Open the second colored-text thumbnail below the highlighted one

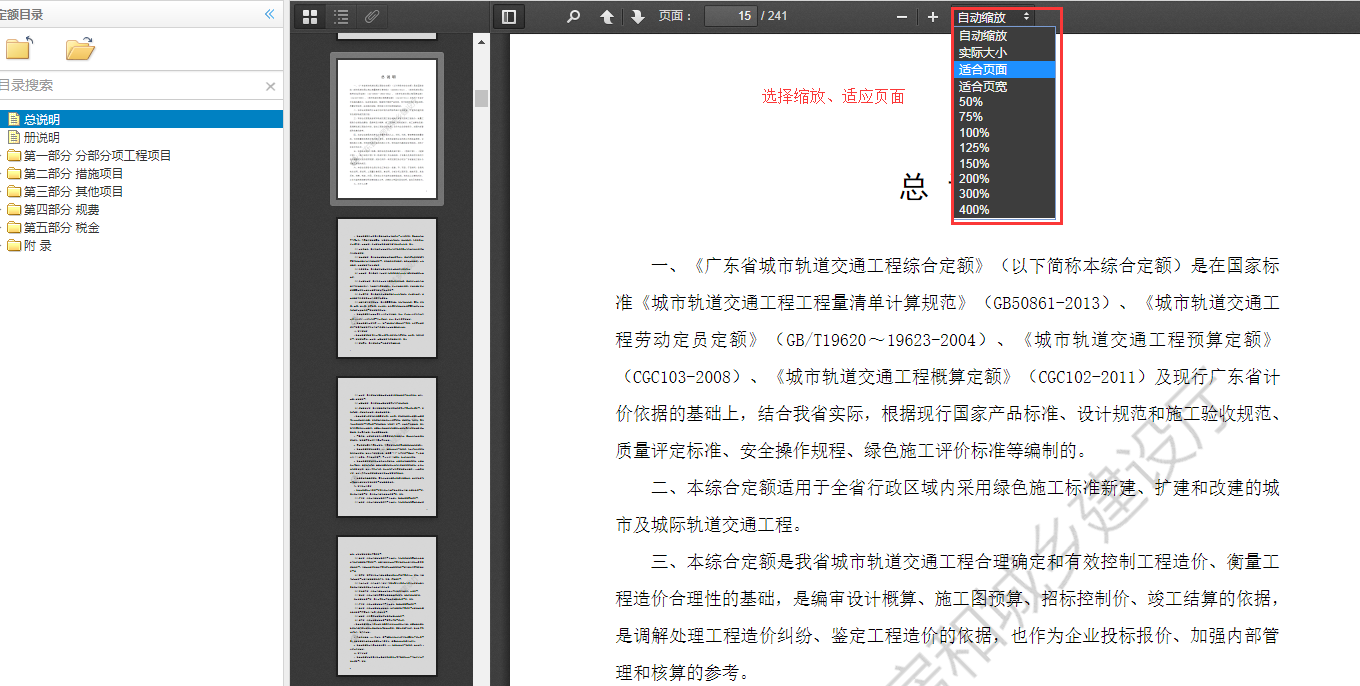click(x=387, y=447)
